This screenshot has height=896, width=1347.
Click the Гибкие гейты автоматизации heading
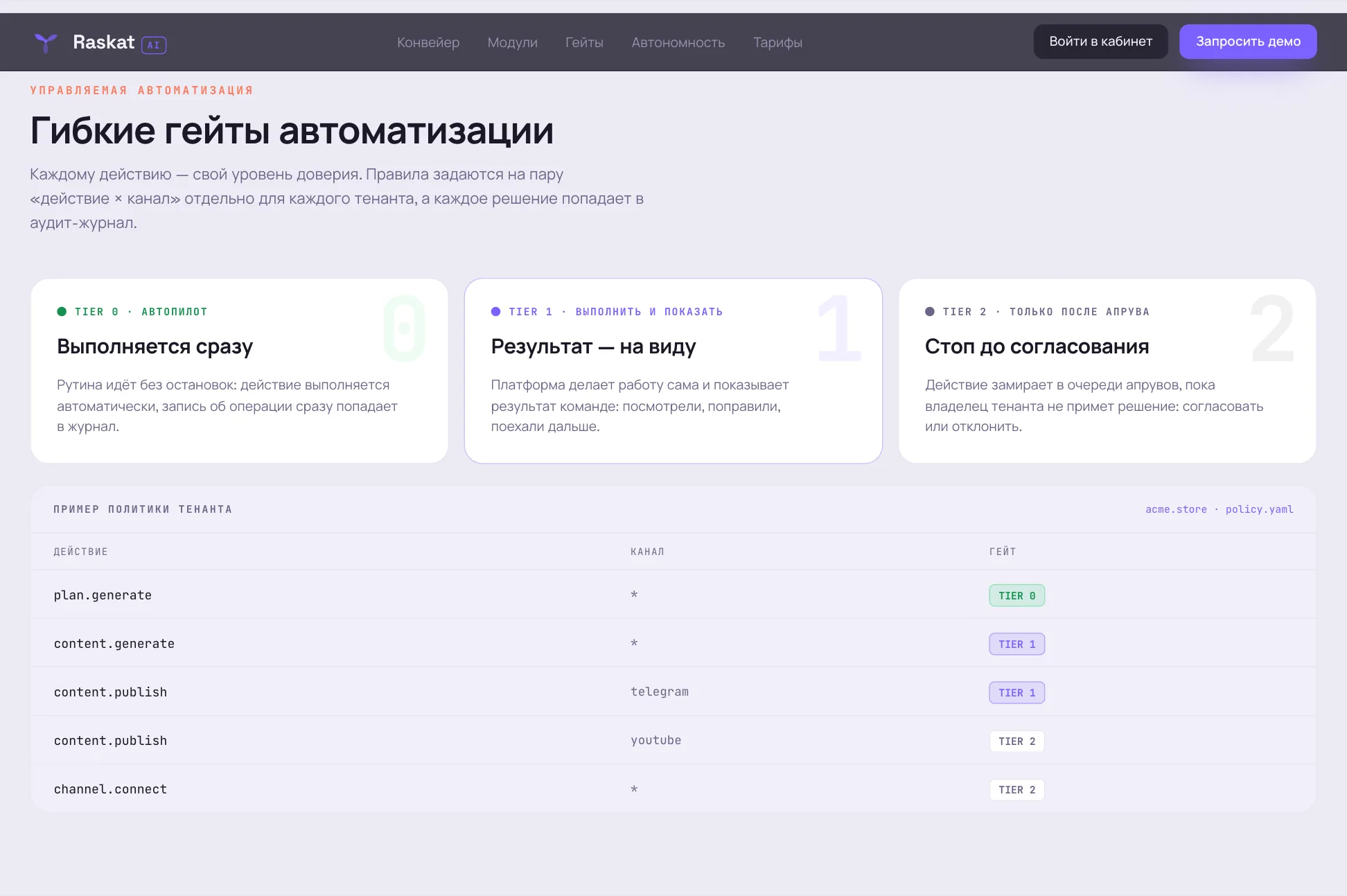coord(292,131)
